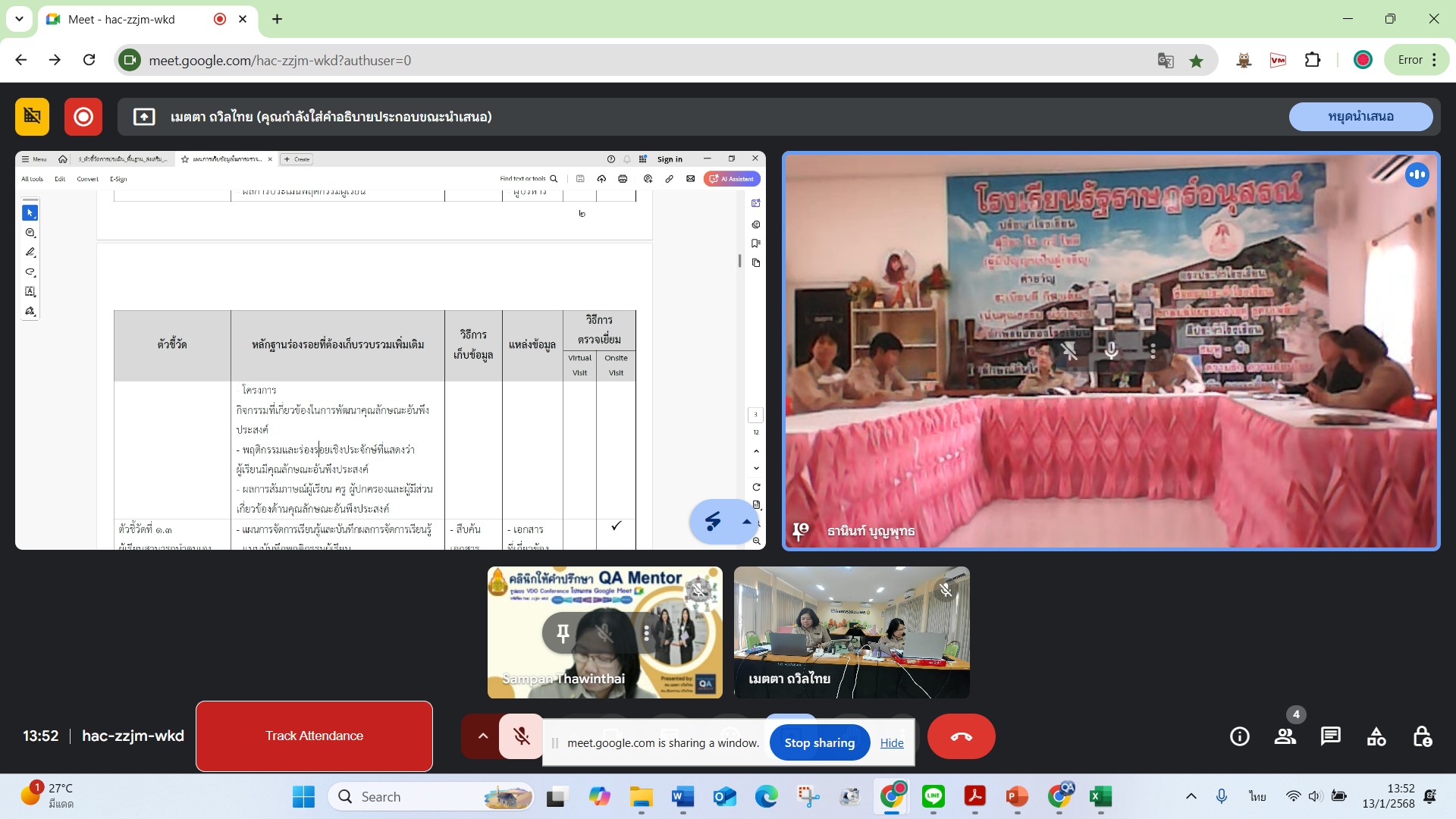Click the Track Attendance red button

tap(314, 736)
